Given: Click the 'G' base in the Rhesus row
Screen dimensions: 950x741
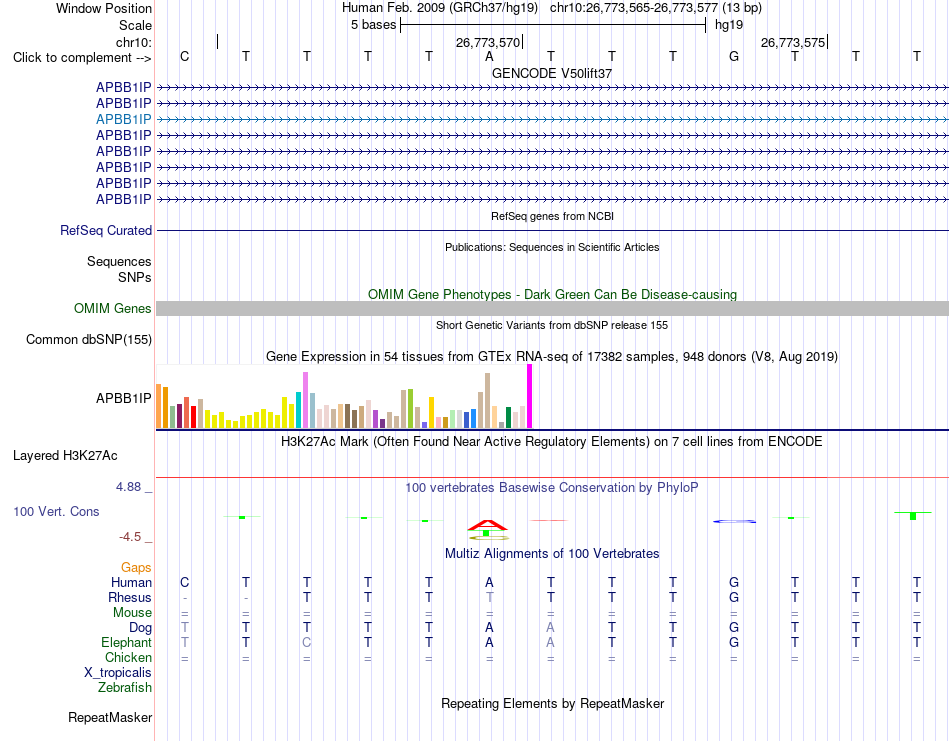Looking at the screenshot, I should click(x=734, y=597).
